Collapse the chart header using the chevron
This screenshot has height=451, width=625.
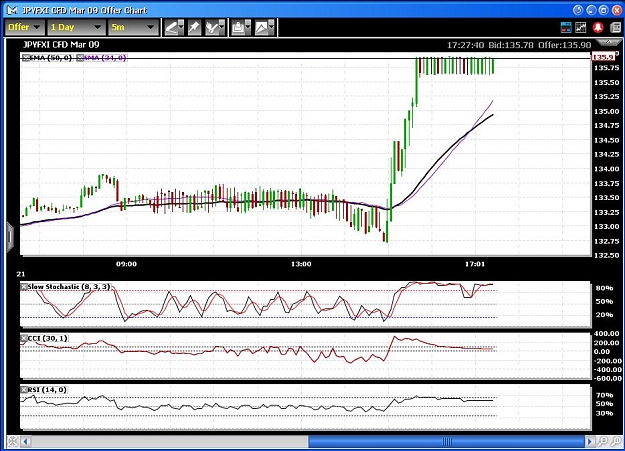(608, 42)
